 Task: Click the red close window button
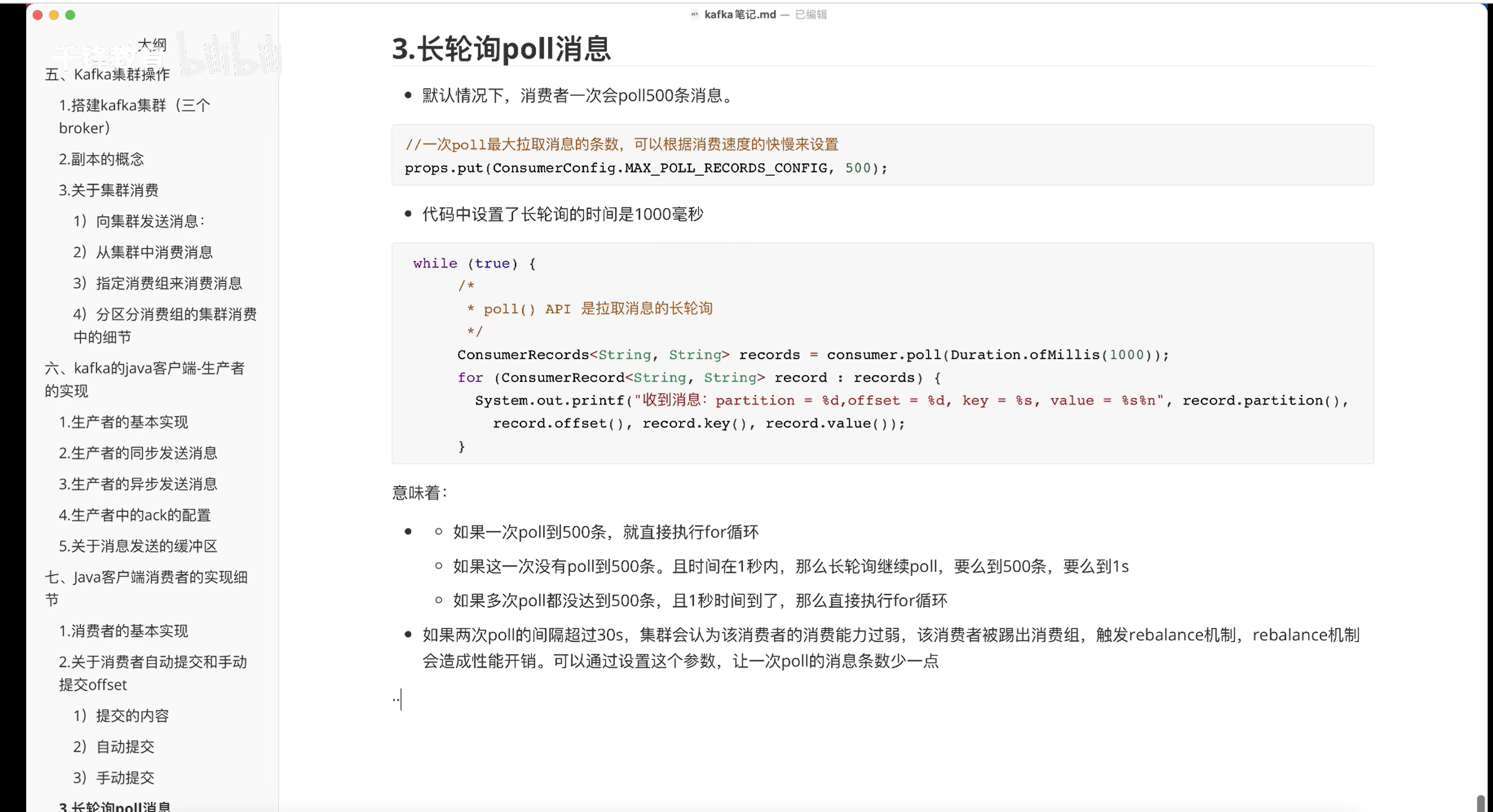pos(38,15)
